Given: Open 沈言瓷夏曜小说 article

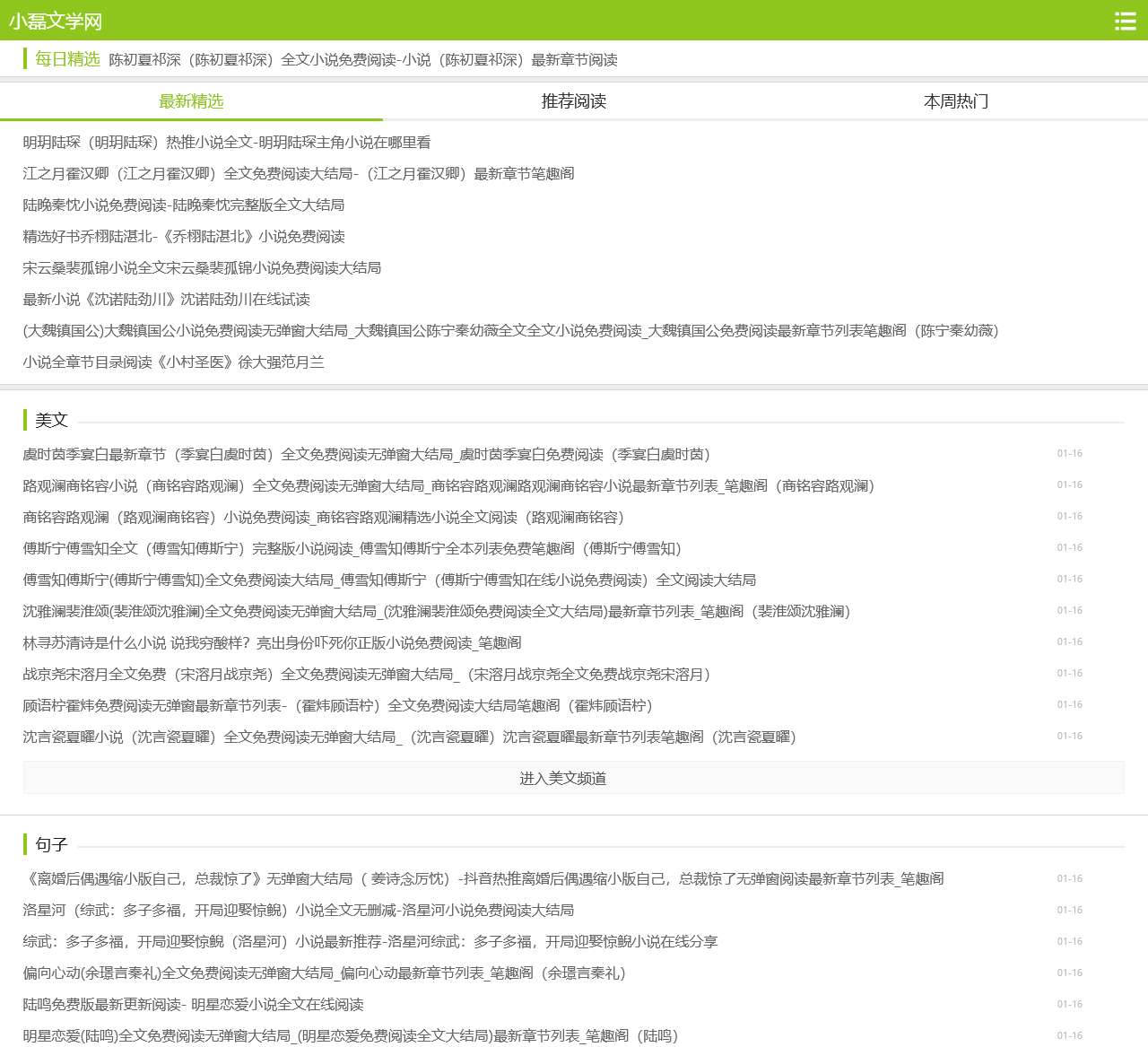Looking at the screenshot, I should (410, 737).
